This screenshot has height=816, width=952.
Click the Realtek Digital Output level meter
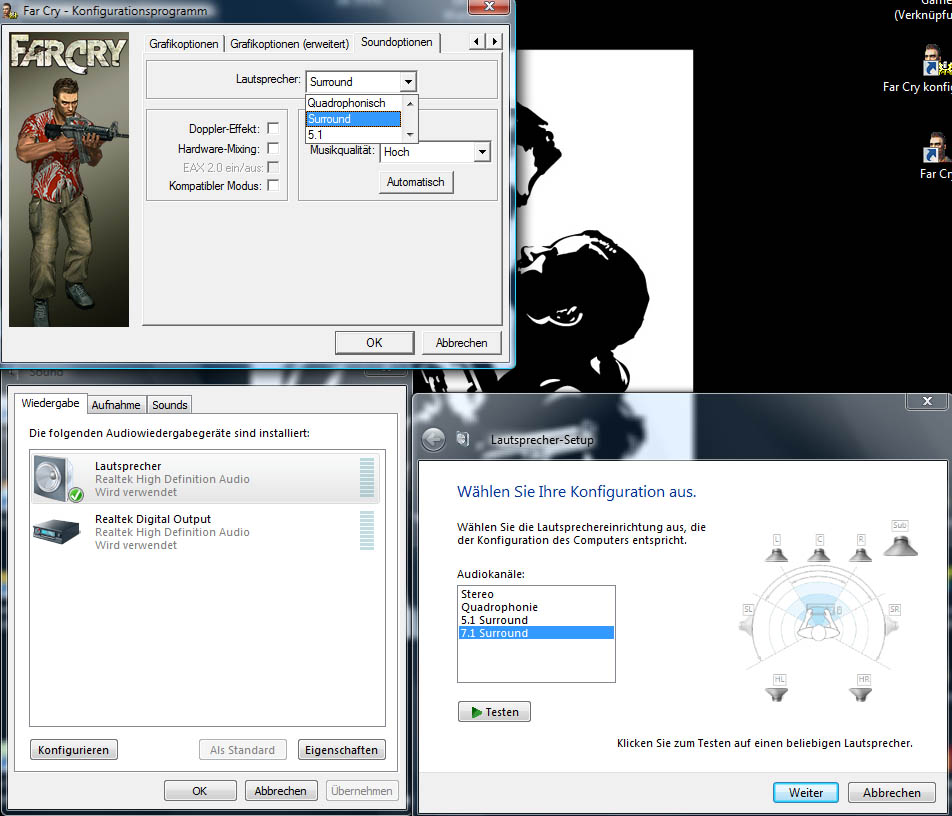[367, 531]
